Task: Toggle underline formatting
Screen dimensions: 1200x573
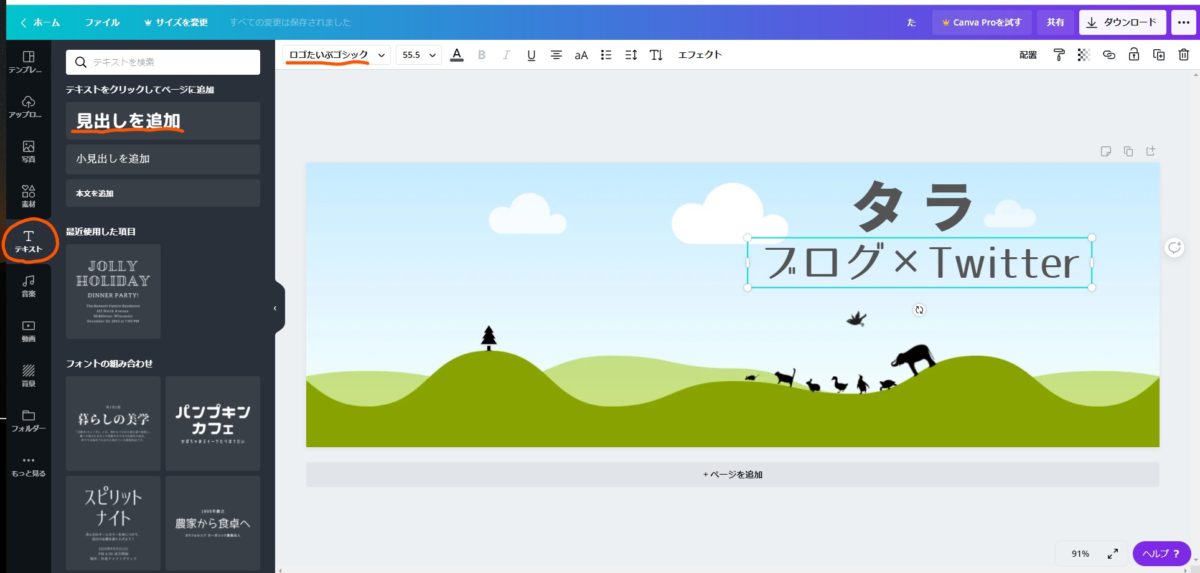Action: coord(531,55)
